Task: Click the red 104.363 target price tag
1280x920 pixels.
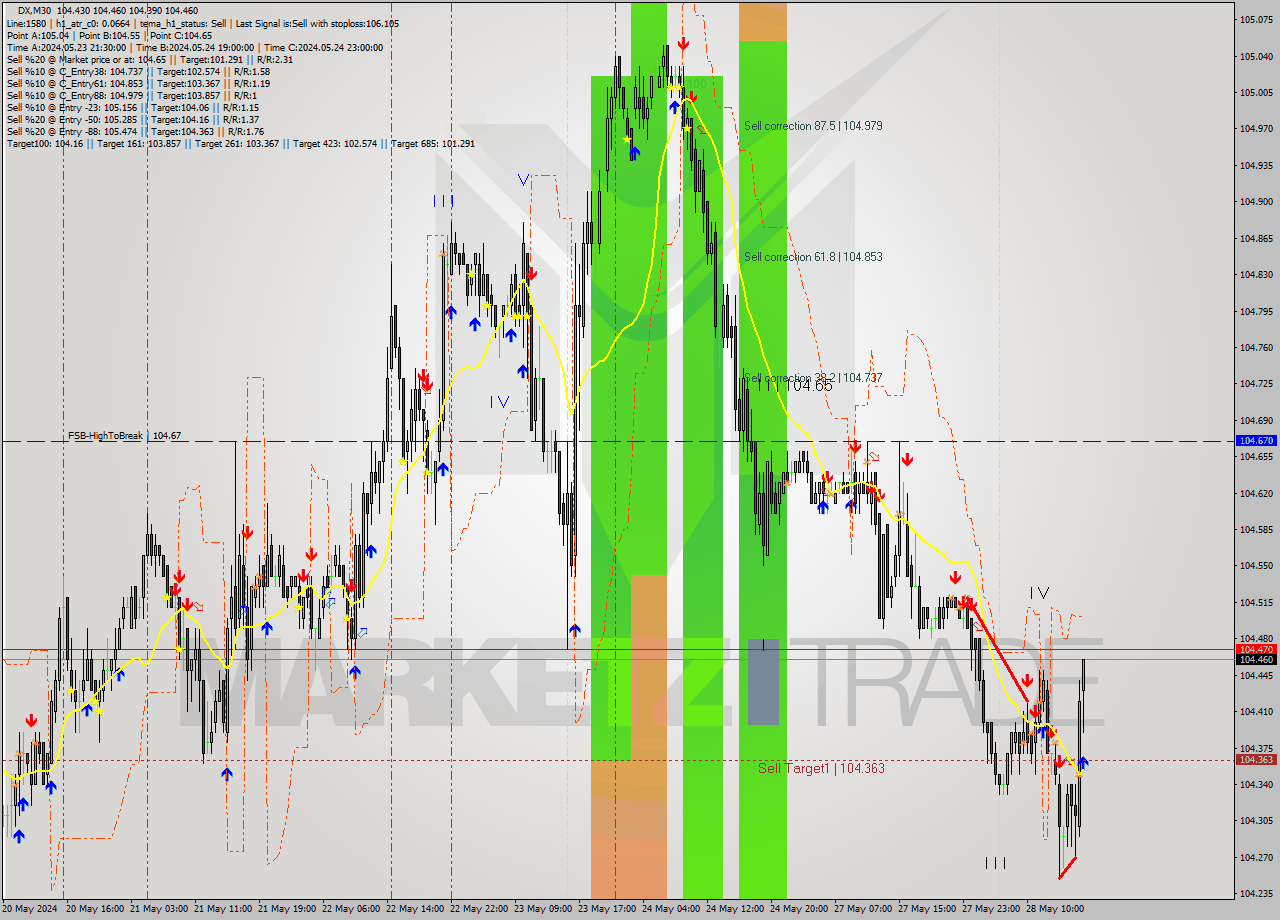Action: point(1257,760)
